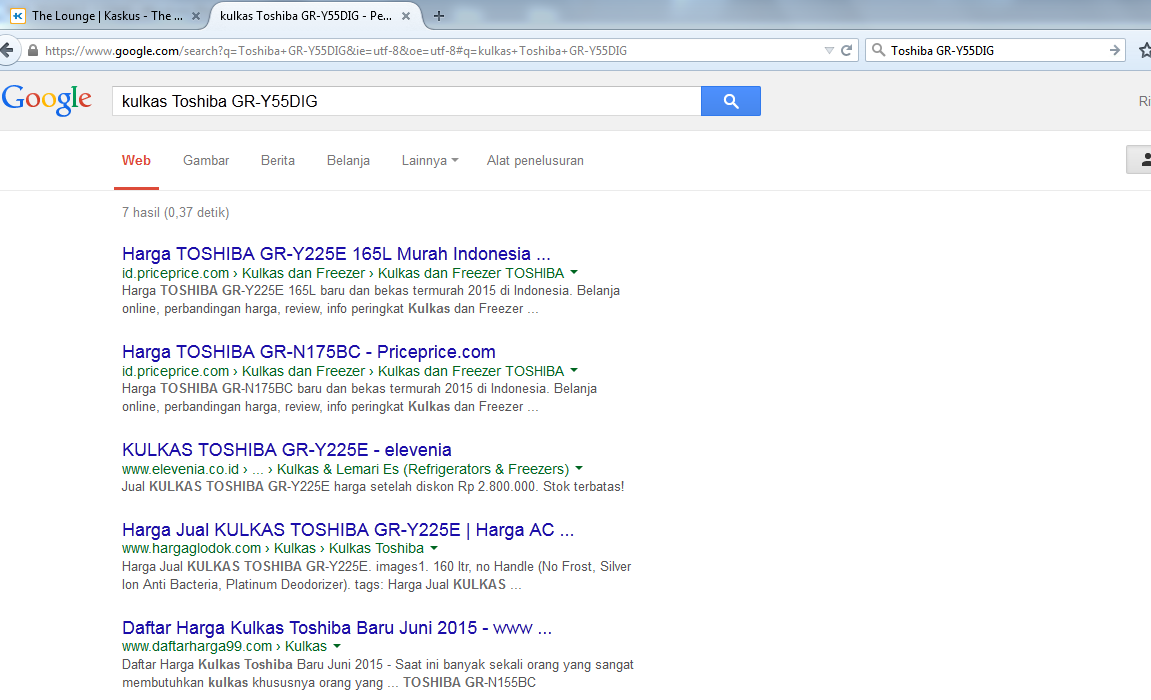This screenshot has width=1151, height=700.
Task: Open Harga TOSHIBA GR-Y225E 165L Murah Indonesia result
Action: tap(336, 254)
